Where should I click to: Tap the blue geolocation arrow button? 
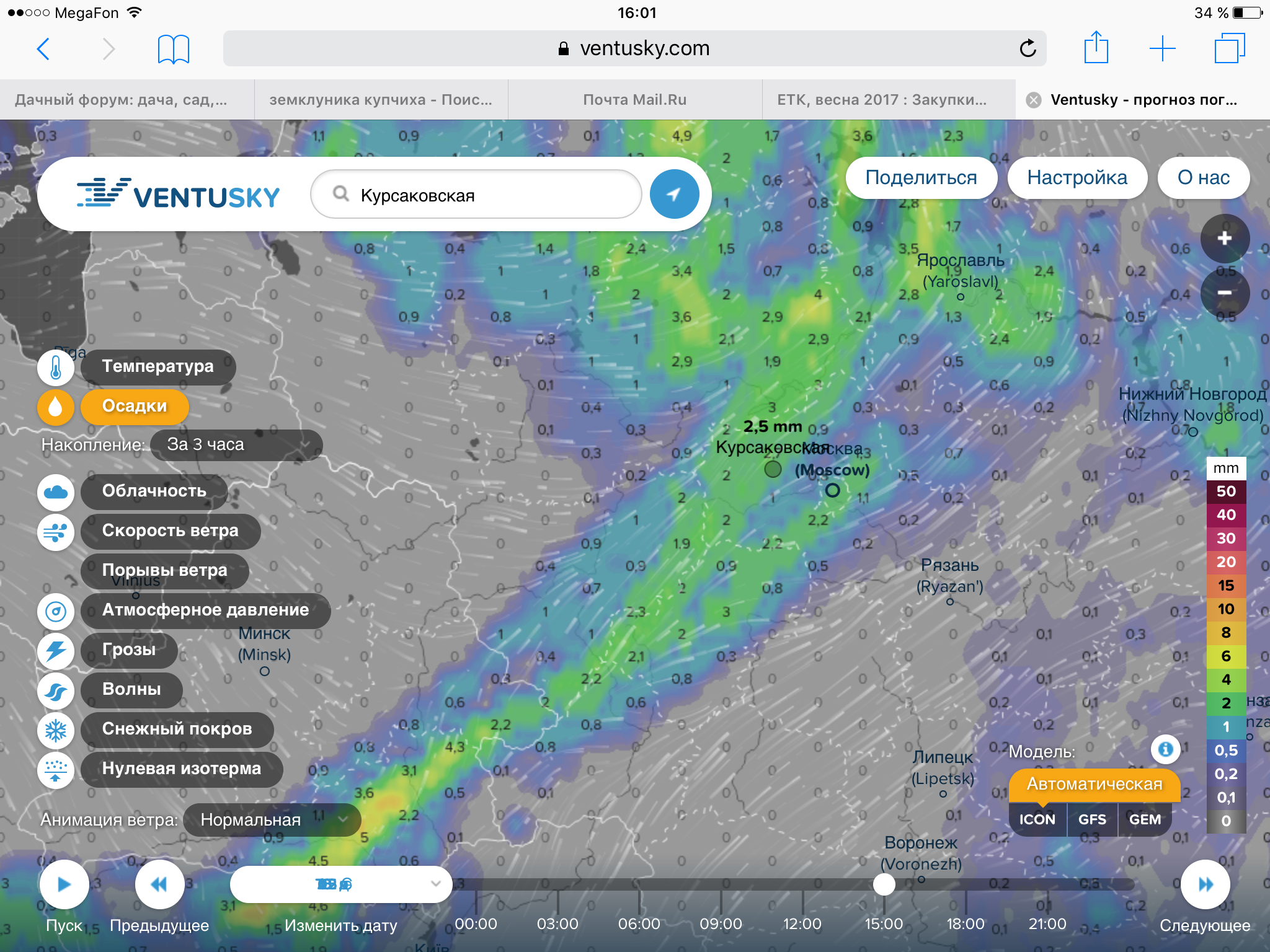(674, 195)
